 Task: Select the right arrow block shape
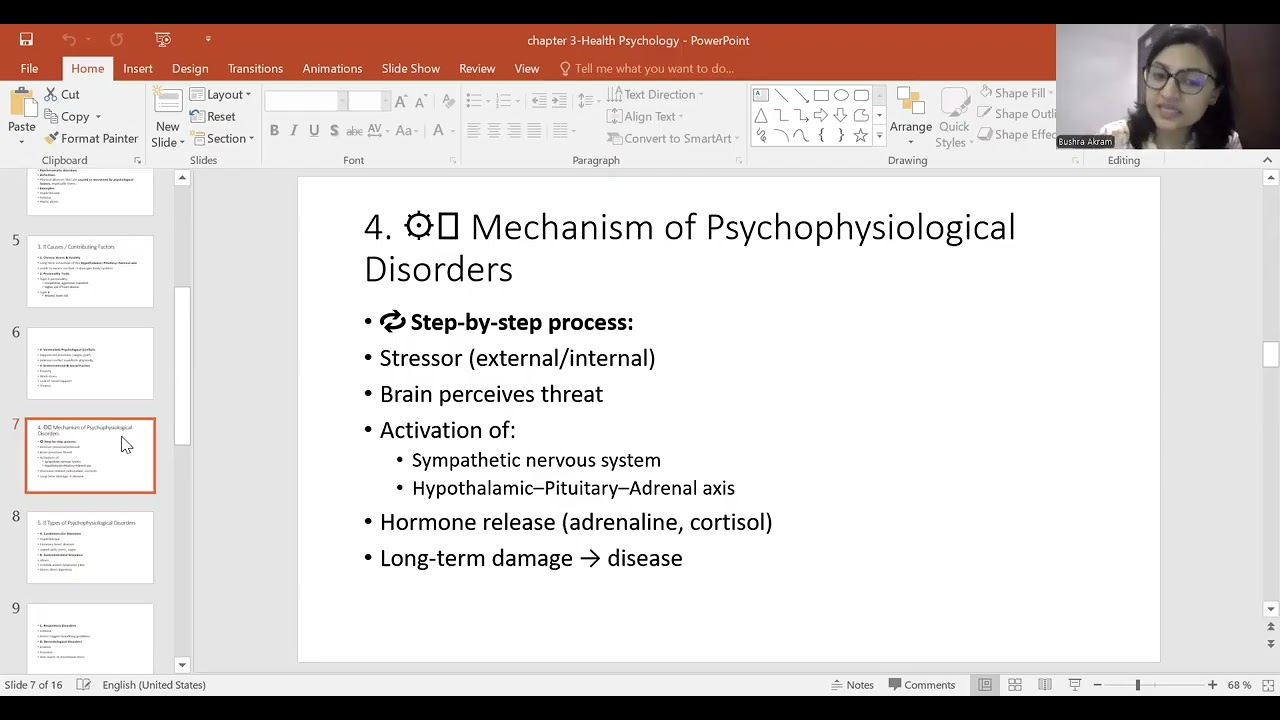(821, 115)
